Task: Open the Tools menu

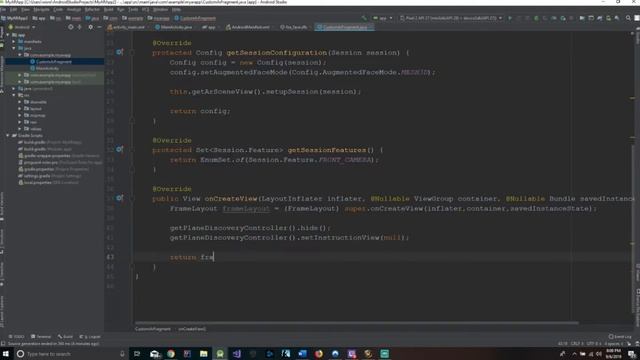Action: point(133,9)
